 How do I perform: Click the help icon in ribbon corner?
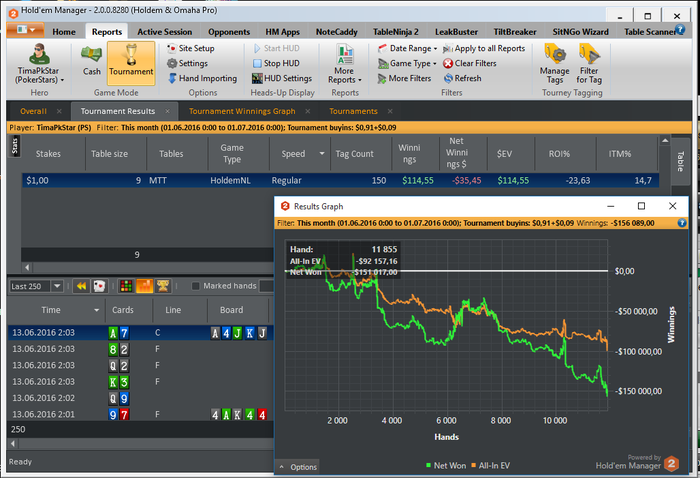[680, 30]
